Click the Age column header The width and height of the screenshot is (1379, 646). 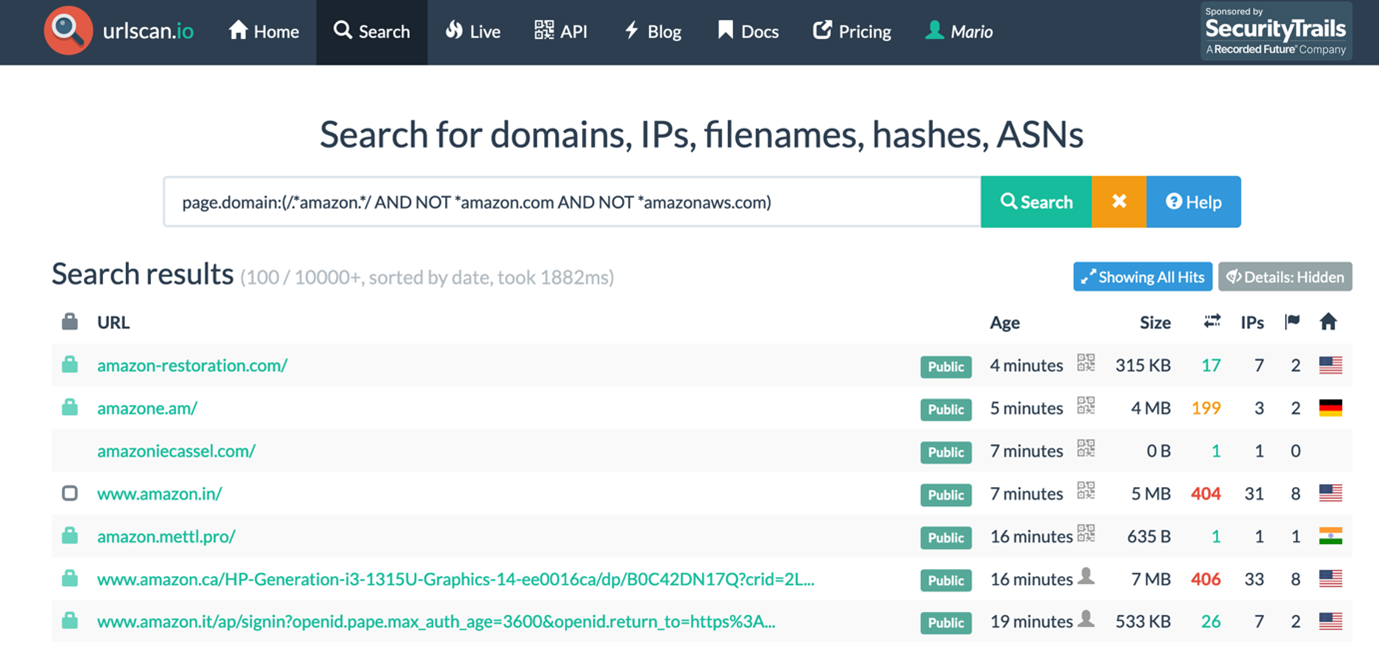pyautogui.click(x=1005, y=322)
